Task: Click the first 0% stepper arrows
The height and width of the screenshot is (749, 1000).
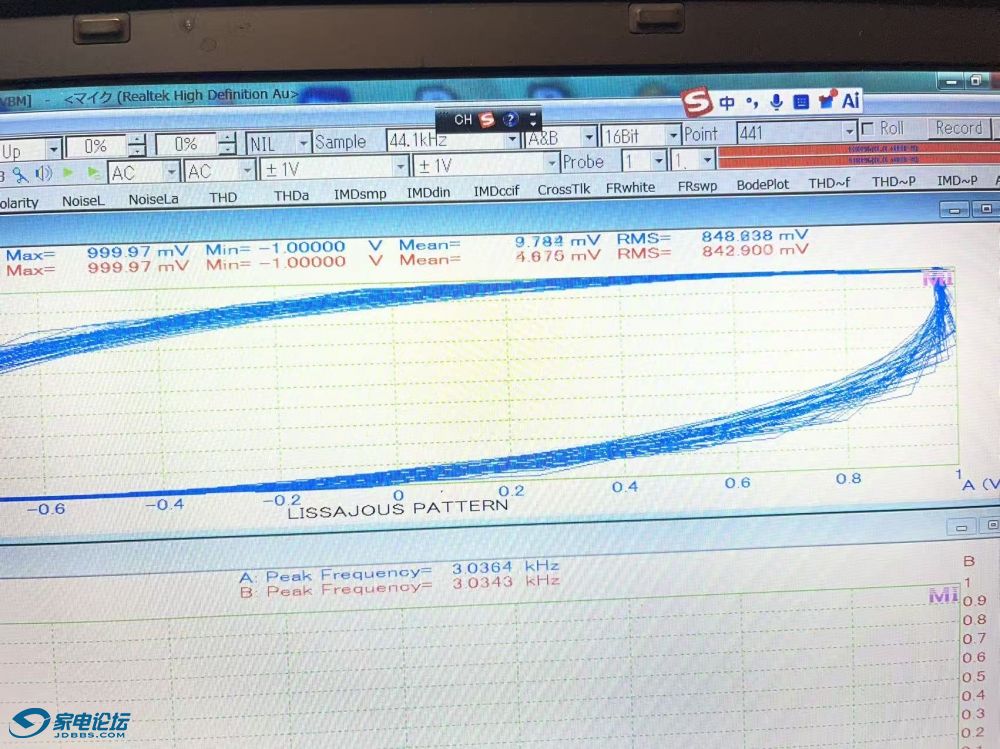Action: pos(136,145)
